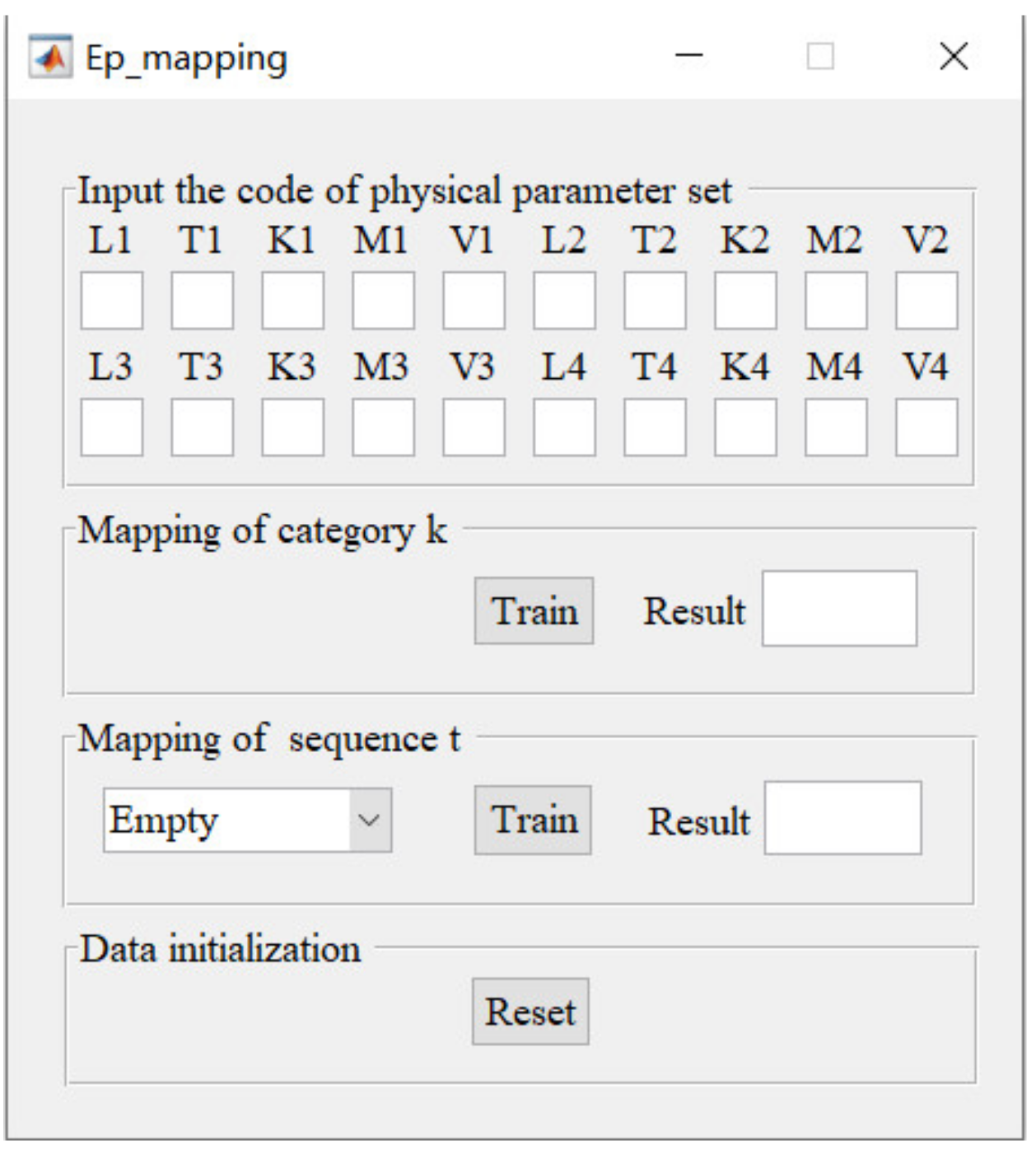Click the dropdown arrow beside Empty
The height and width of the screenshot is (1150, 1036).
[x=370, y=820]
